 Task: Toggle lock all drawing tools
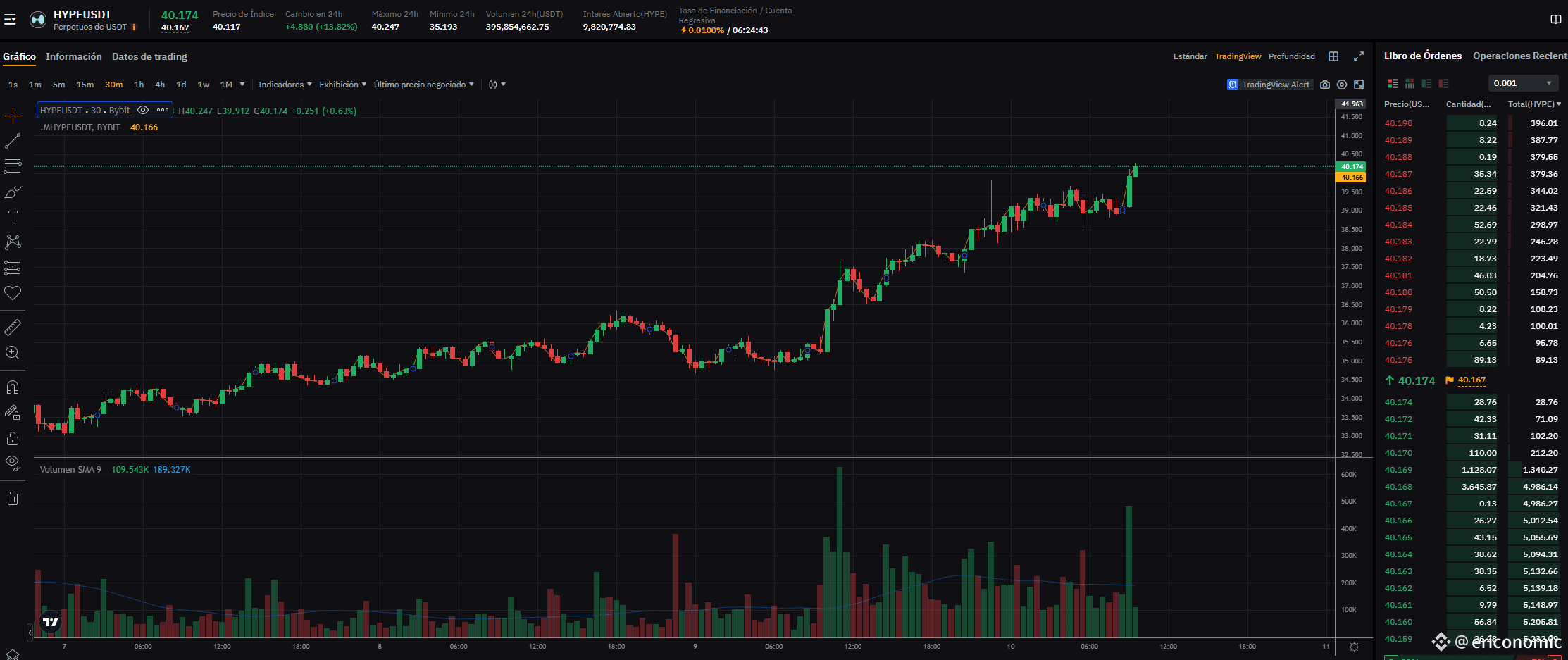click(13, 438)
